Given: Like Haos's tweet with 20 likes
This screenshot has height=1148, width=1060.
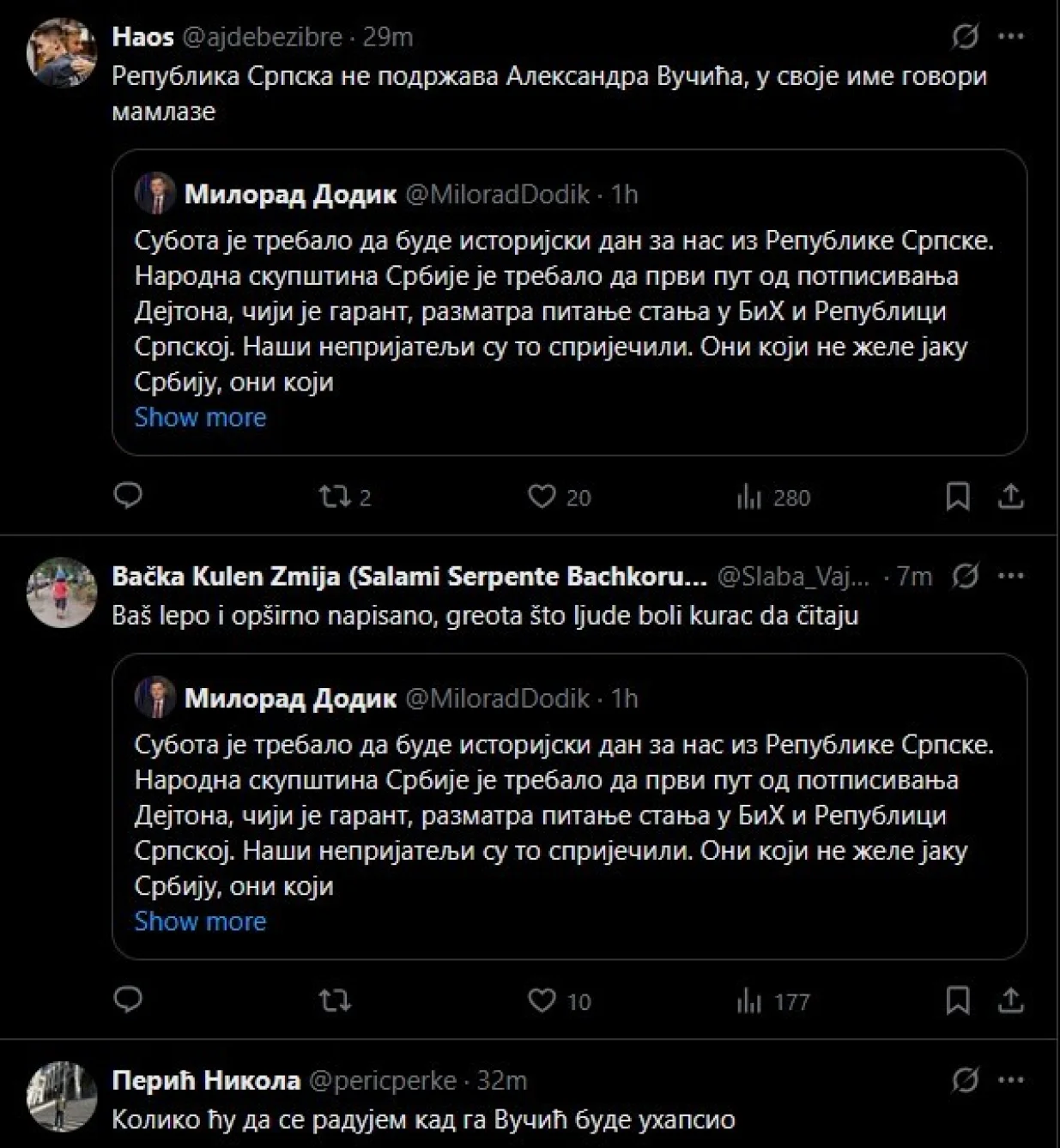Looking at the screenshot, I should (x=542, y=496).
